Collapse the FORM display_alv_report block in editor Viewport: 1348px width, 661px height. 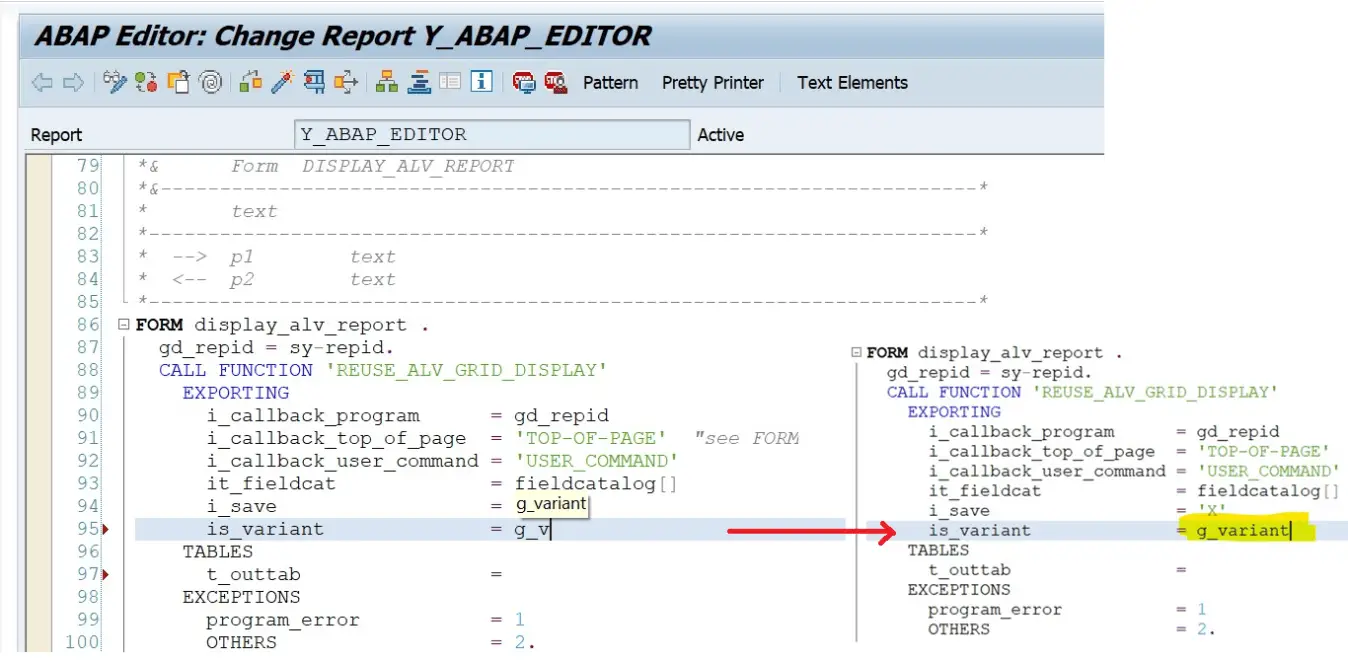pos(124,324)
